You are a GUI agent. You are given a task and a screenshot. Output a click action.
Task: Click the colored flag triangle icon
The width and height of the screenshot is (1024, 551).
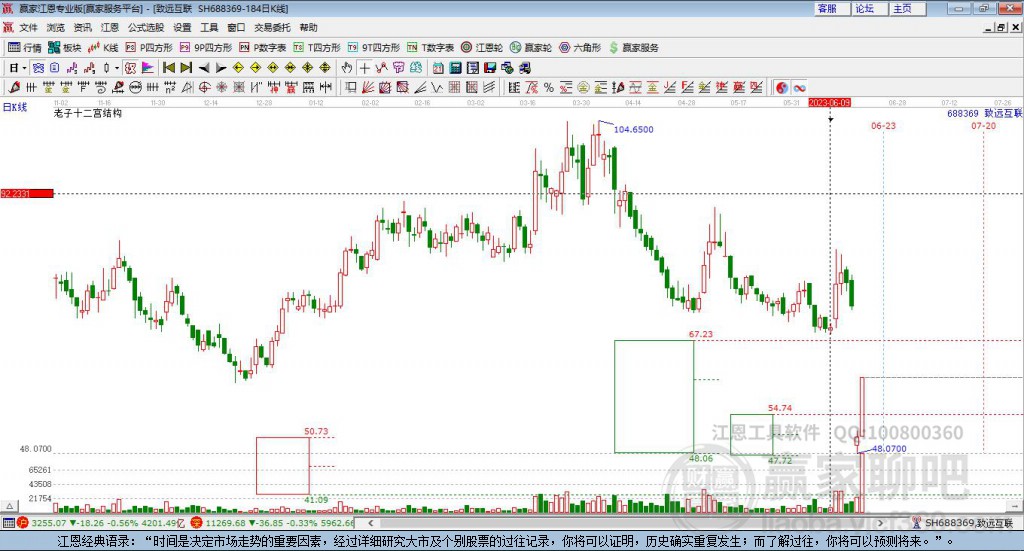tap(148, 68)
